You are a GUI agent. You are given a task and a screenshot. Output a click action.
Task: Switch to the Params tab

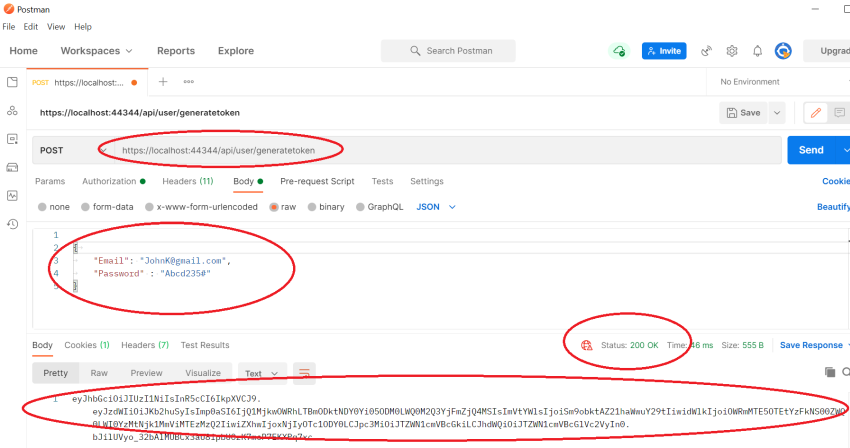click(x=50, y=181)
